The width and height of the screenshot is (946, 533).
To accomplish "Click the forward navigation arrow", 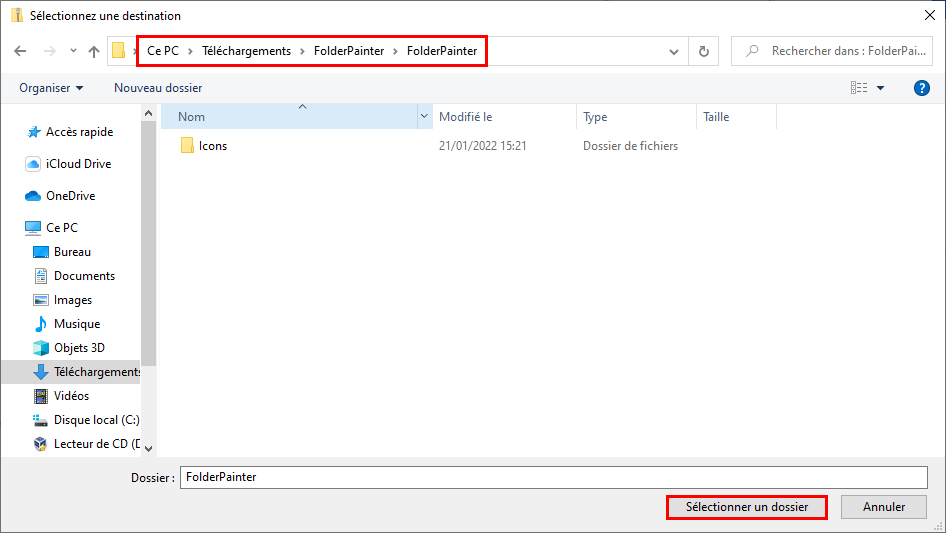I will point(49,51).
